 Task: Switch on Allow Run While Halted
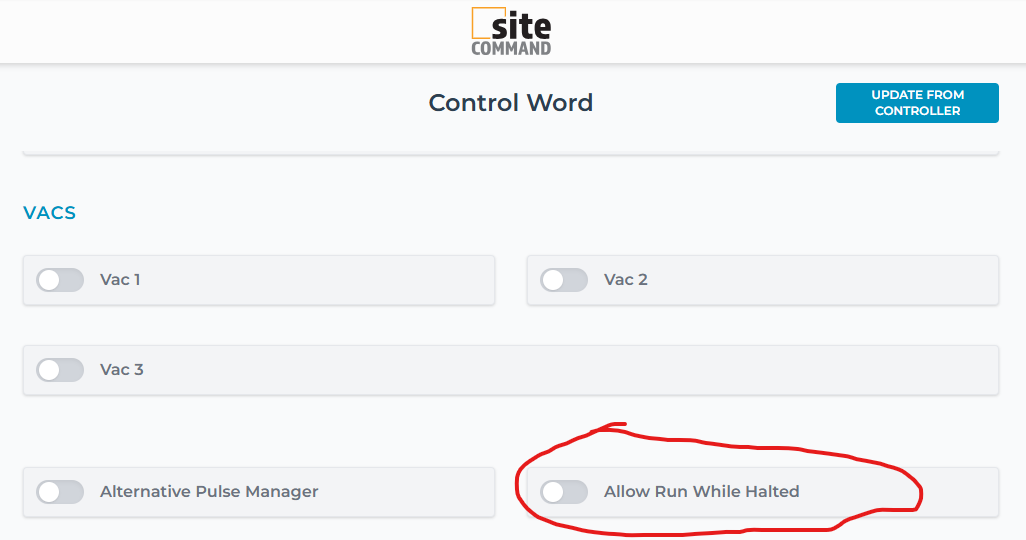(x=564, y=492)
